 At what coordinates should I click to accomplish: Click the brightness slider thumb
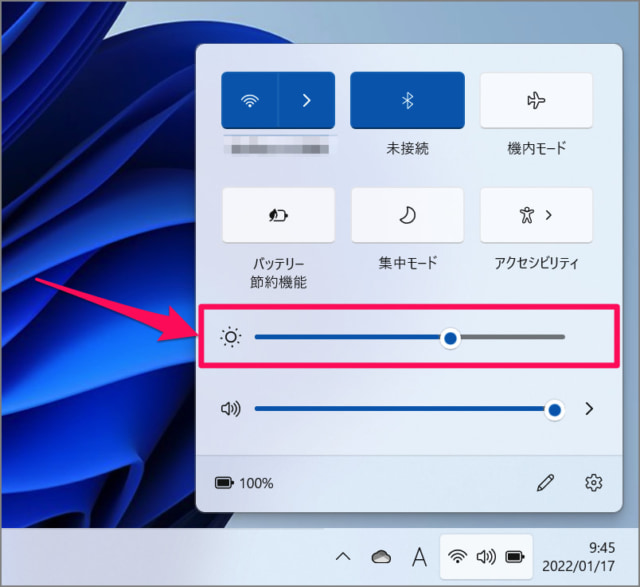450,338
